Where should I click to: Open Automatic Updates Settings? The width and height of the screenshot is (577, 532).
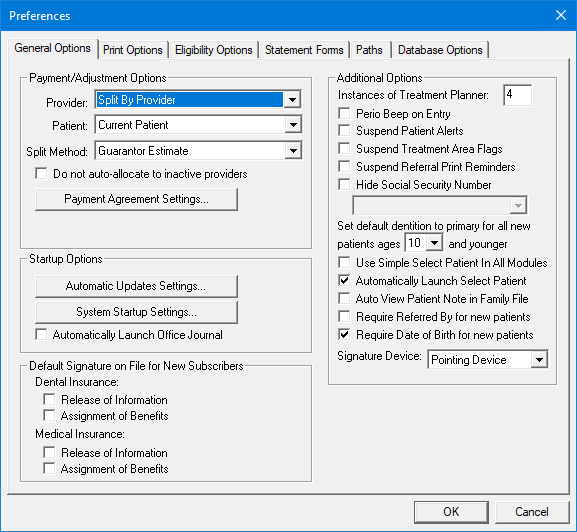click(136, 286)
